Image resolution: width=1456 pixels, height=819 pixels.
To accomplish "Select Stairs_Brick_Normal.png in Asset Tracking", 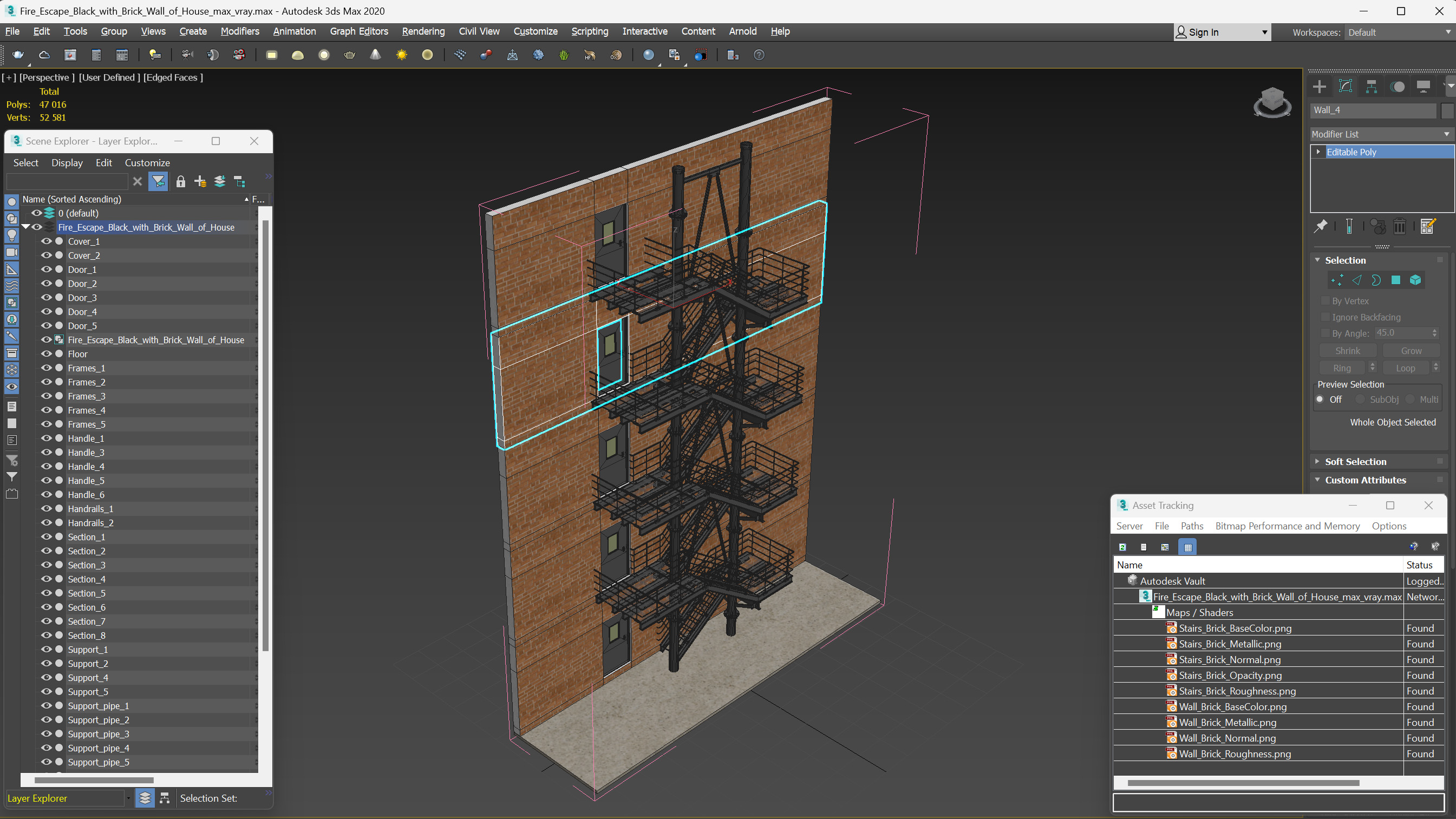I will [1229, 660].
